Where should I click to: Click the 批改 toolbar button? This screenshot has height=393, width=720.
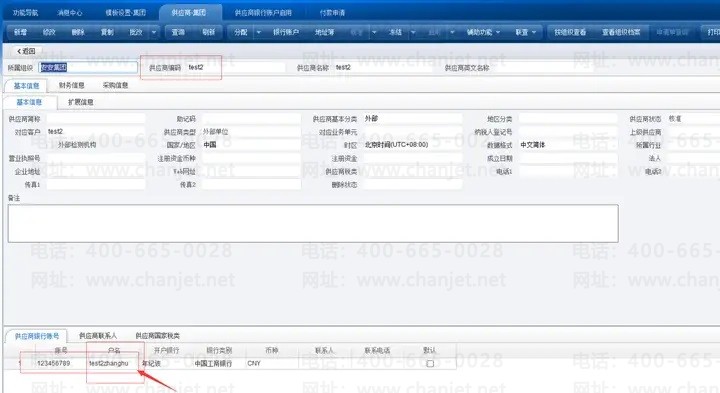coord(136,32)
